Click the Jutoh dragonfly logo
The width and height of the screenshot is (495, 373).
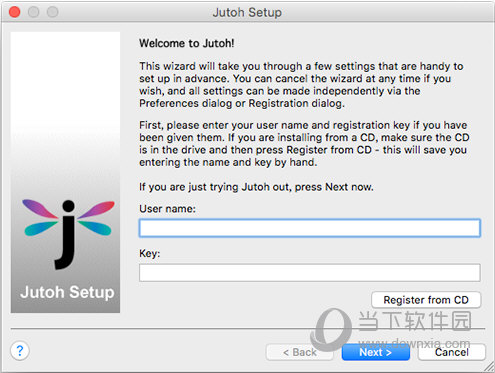[68, 234]
